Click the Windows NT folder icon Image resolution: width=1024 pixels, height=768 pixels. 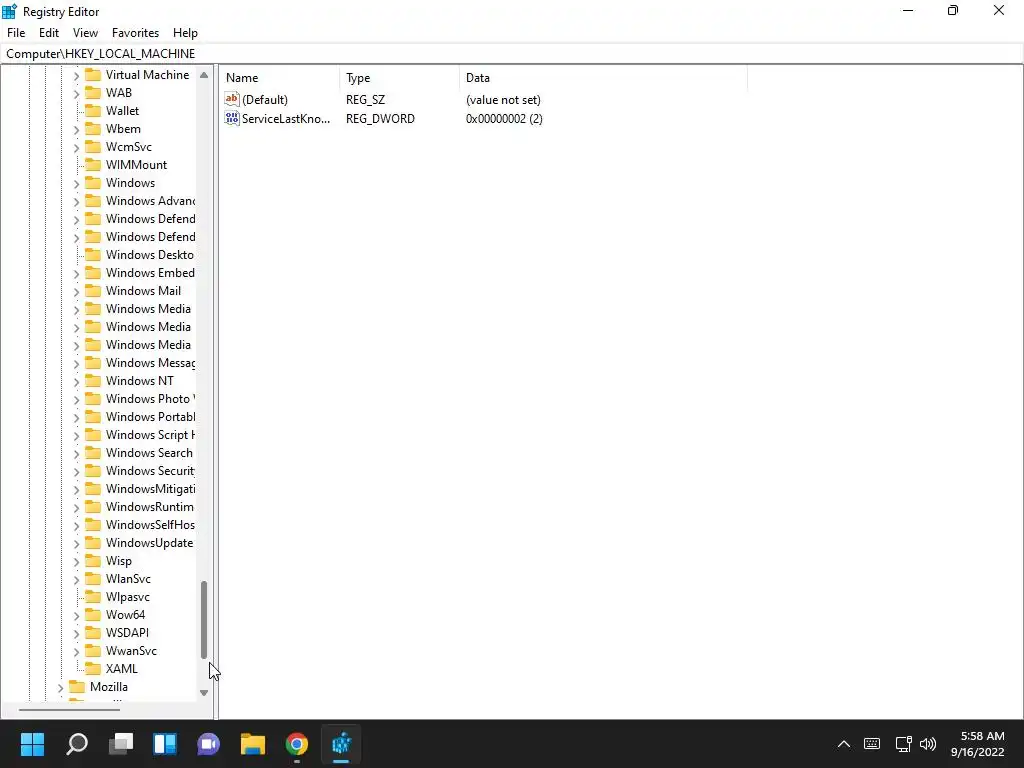pyautogui.click(x=93, y=380)
